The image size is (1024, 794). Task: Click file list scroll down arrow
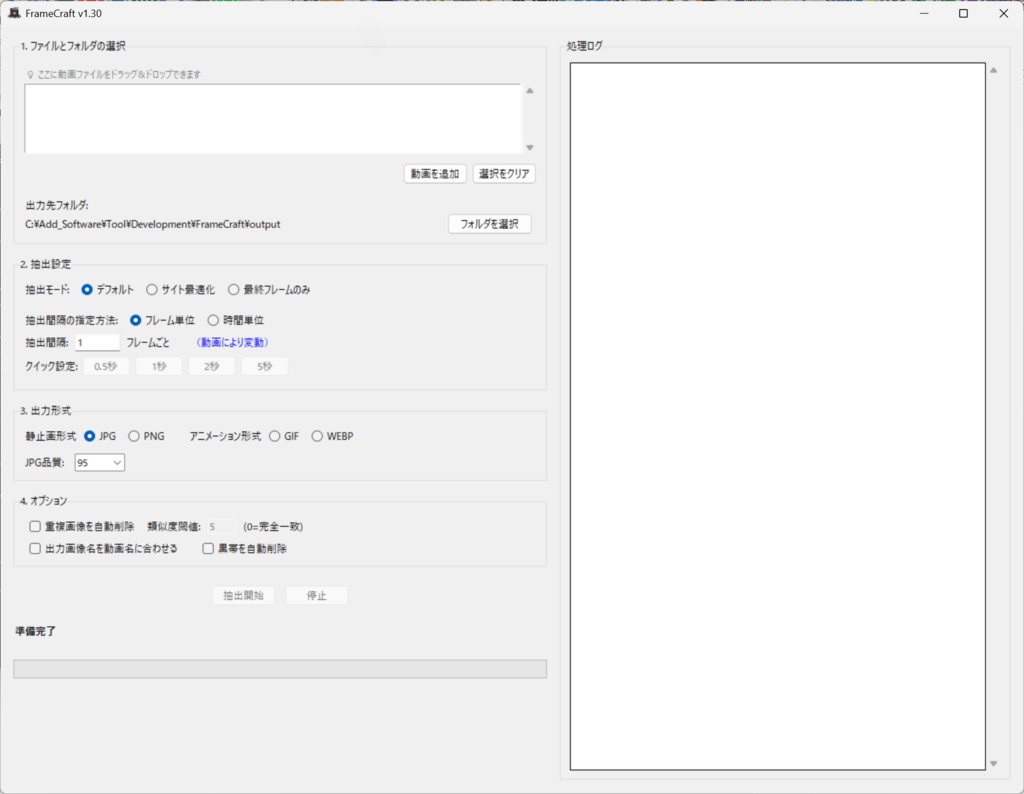tap(530, 148)
